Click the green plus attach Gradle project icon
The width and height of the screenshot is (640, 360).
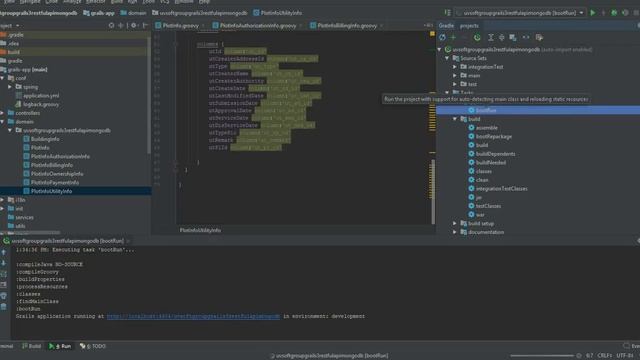[453, 38]
